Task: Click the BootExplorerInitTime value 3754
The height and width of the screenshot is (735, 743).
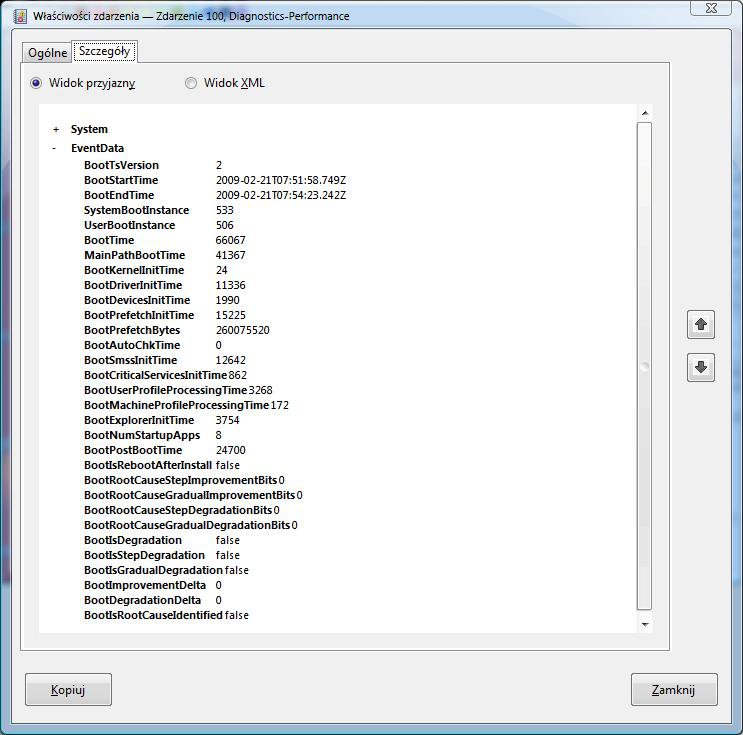Action: pyautogui.click(x=227, y=420)
